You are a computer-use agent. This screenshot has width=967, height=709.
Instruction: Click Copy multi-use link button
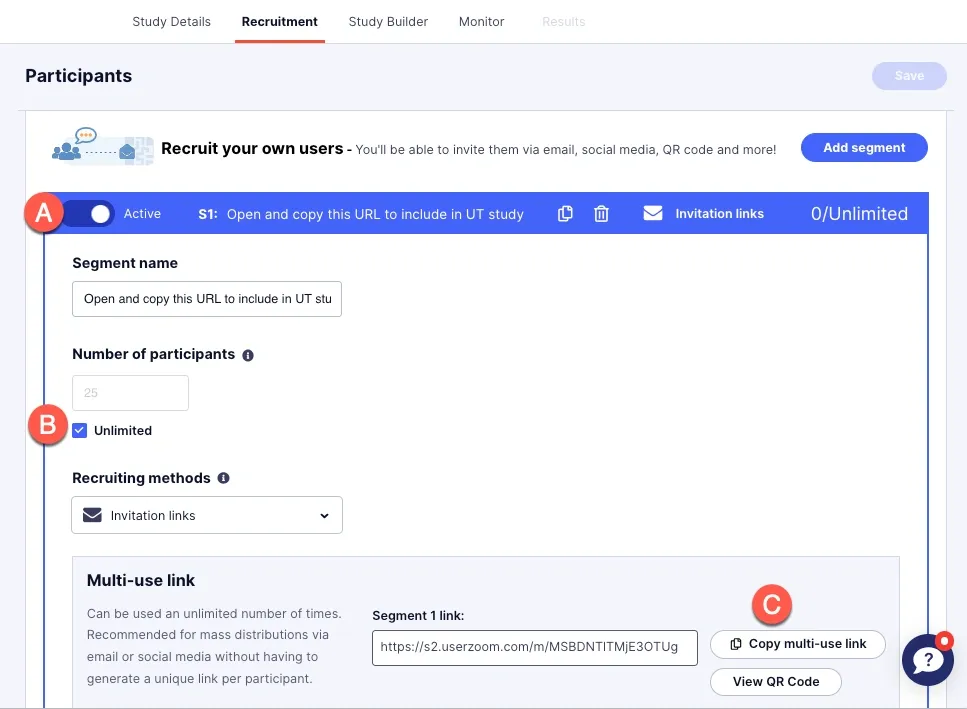point(798,644)
